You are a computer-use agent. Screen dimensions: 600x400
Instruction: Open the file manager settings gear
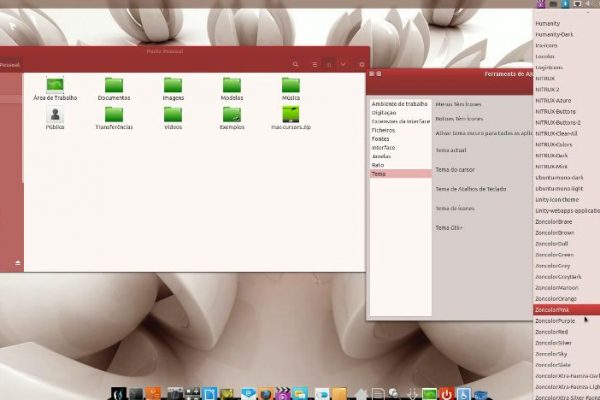[361, 64]
